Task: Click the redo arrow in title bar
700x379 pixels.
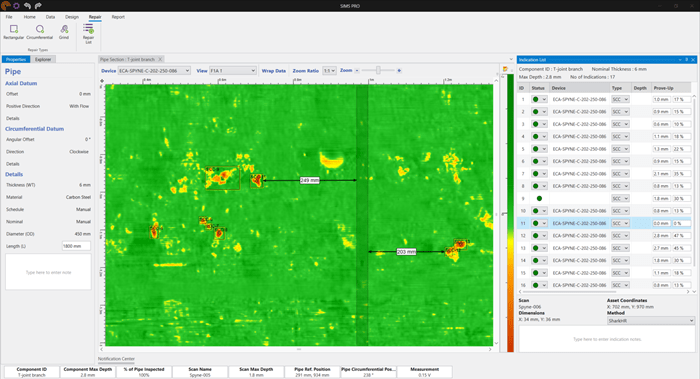Action: click(38, 6)
